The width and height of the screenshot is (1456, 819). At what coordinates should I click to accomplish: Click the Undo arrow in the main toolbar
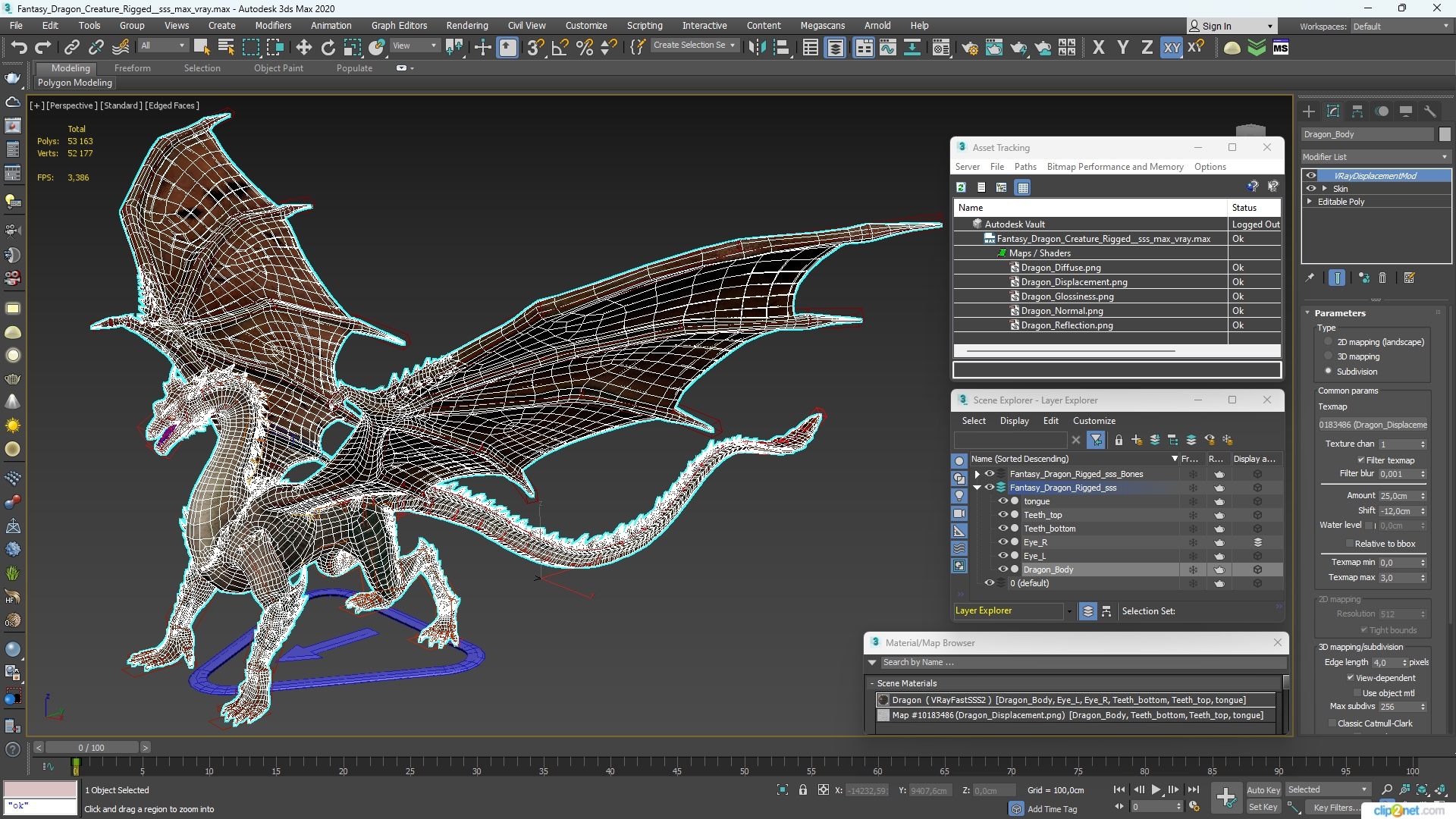pos(19,47)
